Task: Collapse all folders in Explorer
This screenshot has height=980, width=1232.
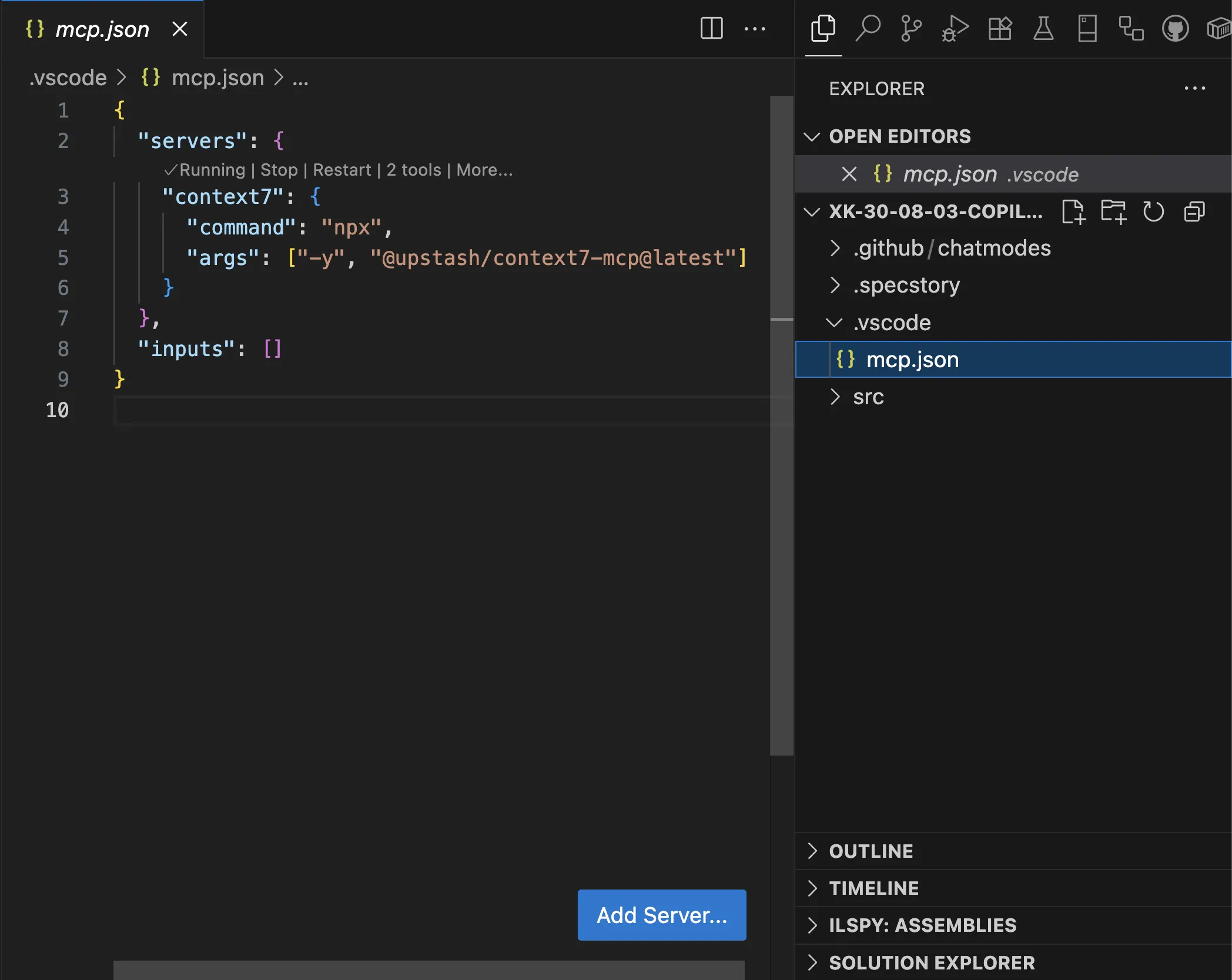Action: coord(1194,212)
